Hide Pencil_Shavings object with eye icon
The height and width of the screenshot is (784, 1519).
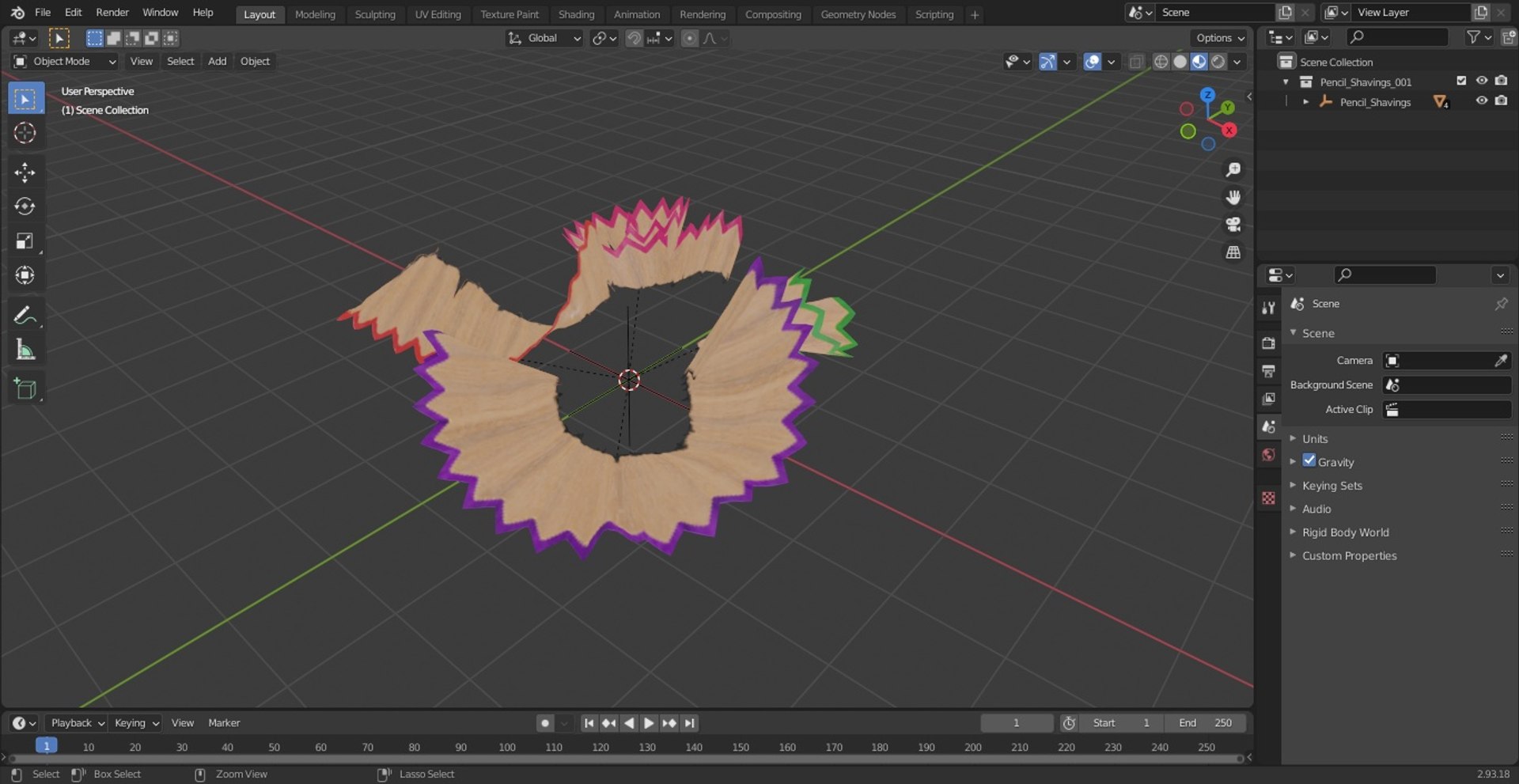click(1482, 101)
